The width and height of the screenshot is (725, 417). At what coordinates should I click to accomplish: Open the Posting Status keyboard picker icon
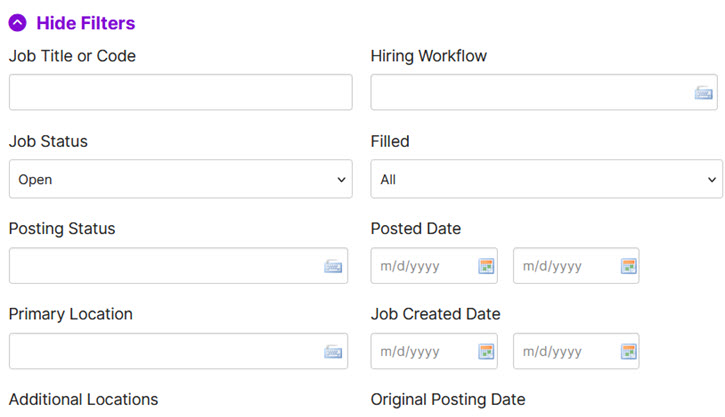pos(333,266)
